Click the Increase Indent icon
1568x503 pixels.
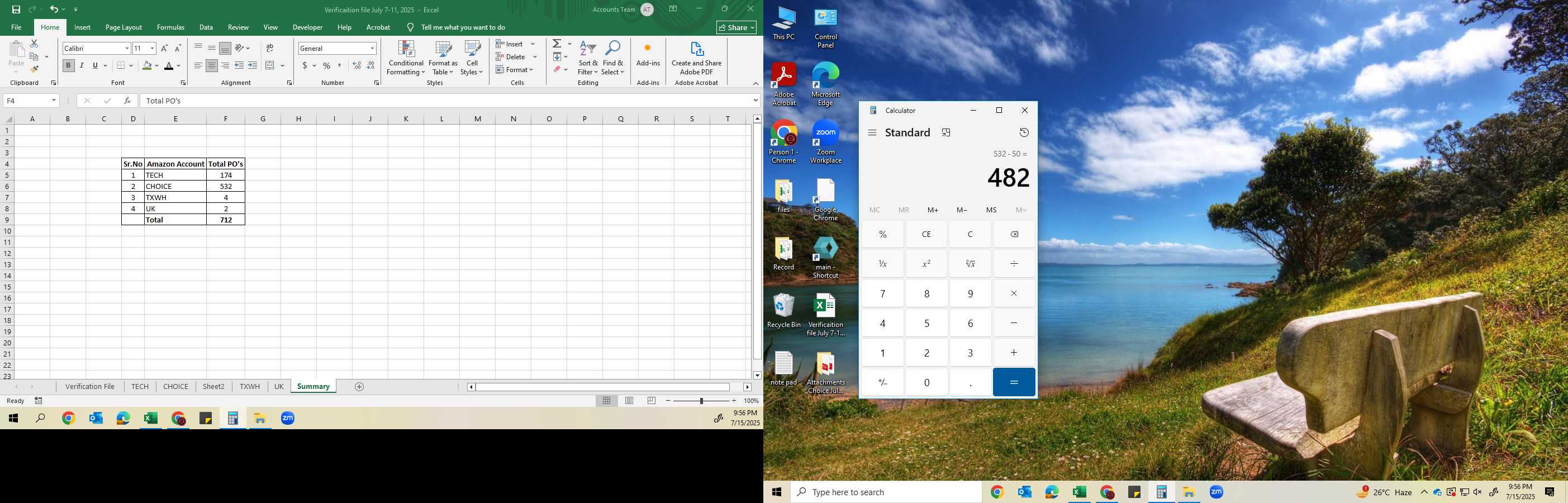coord(253,65)
